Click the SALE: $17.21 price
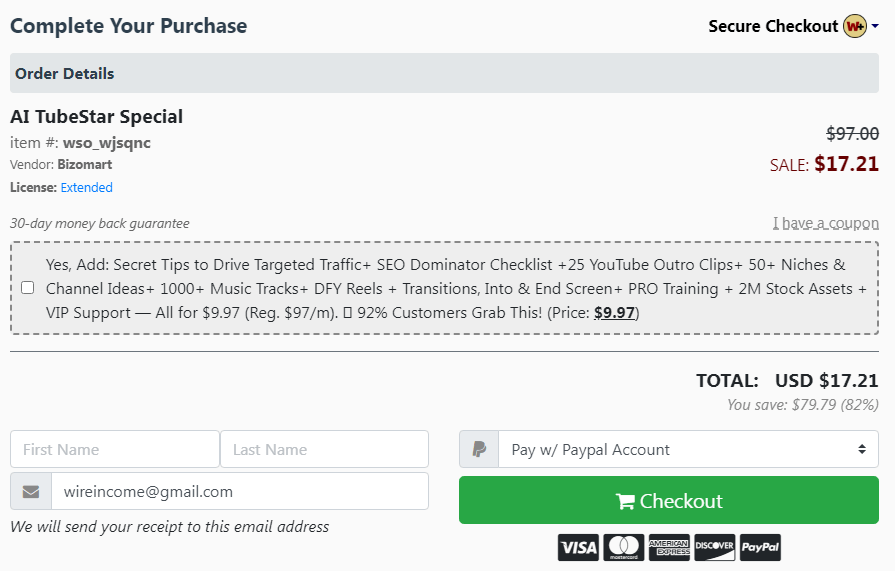Viewport: 895px width, 571px height. pyautogui.click(x=824, y=164)
